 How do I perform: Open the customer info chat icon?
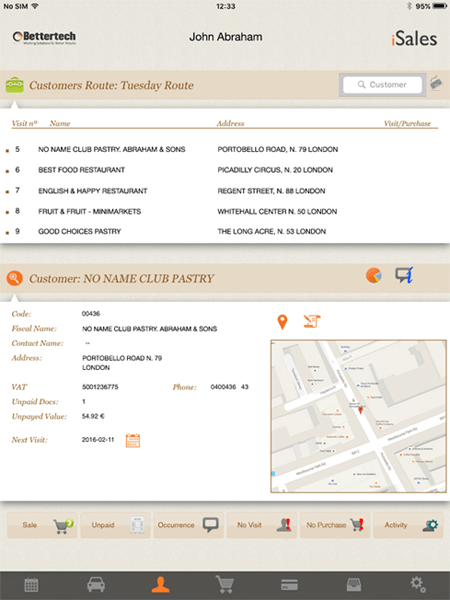point(404,275)
